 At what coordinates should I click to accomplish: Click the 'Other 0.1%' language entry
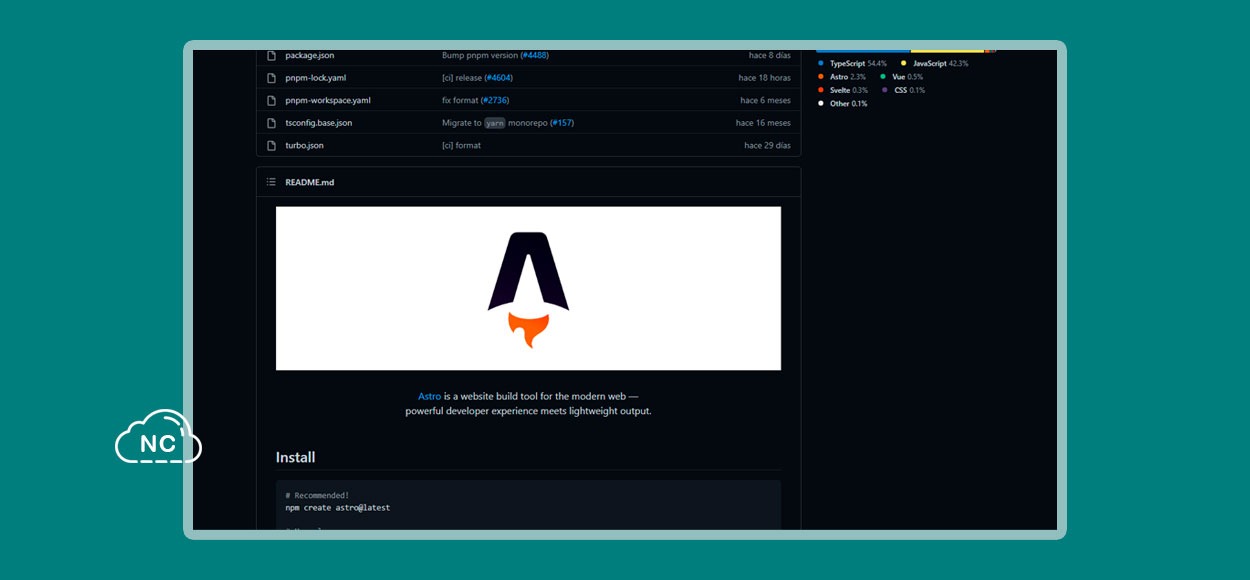point(842,104)
